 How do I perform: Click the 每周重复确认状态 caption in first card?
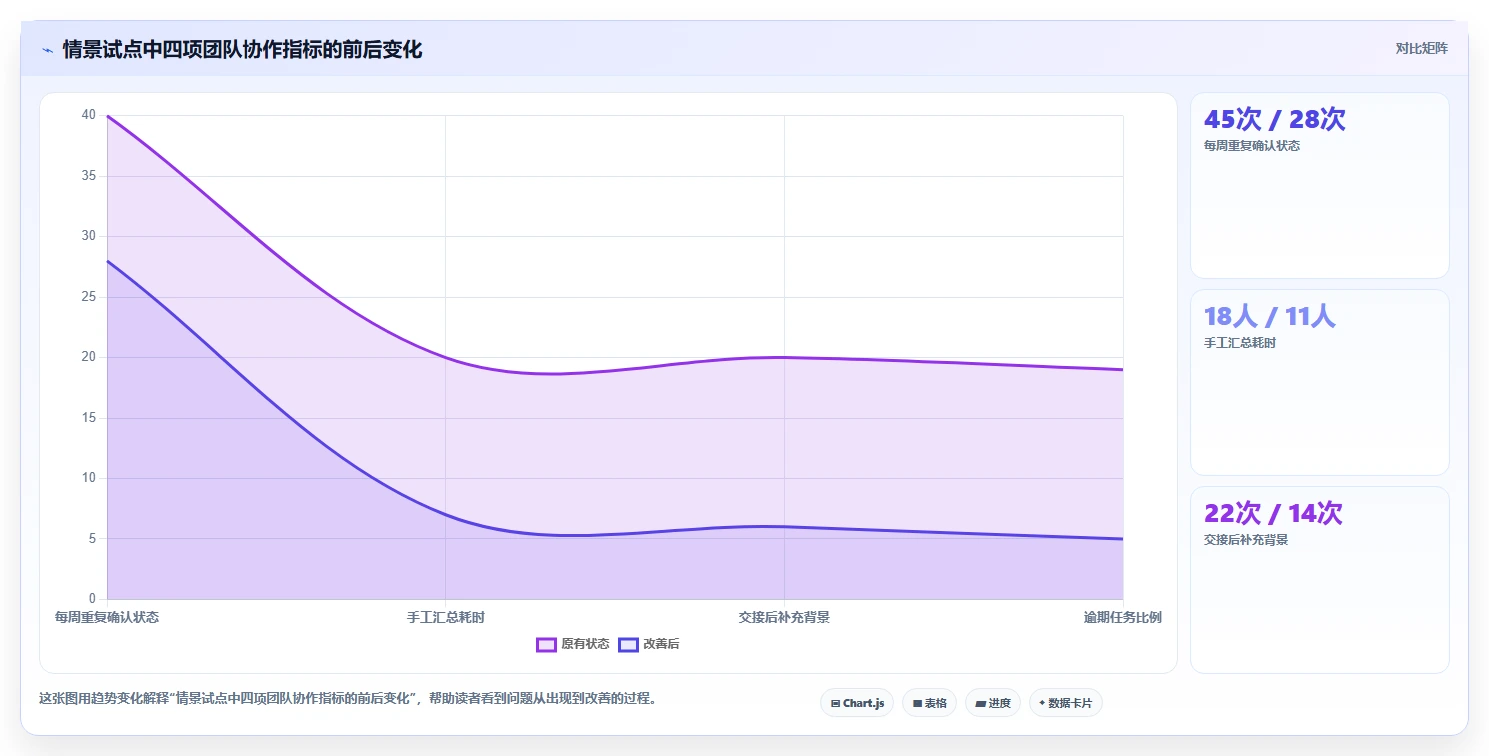[x=1252, y=146]
